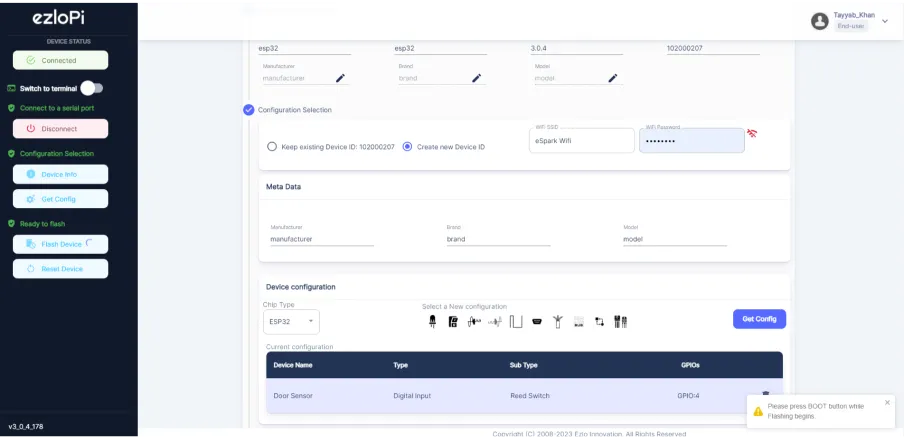
Task: Select the LED configuration icon
Action: 433,321
